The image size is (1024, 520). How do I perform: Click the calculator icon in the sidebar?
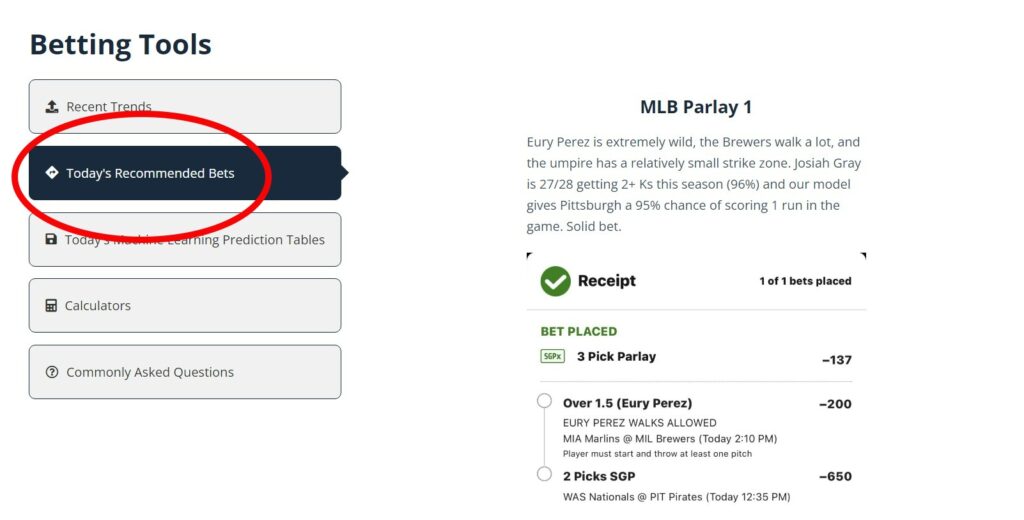(x=51, y=306)
